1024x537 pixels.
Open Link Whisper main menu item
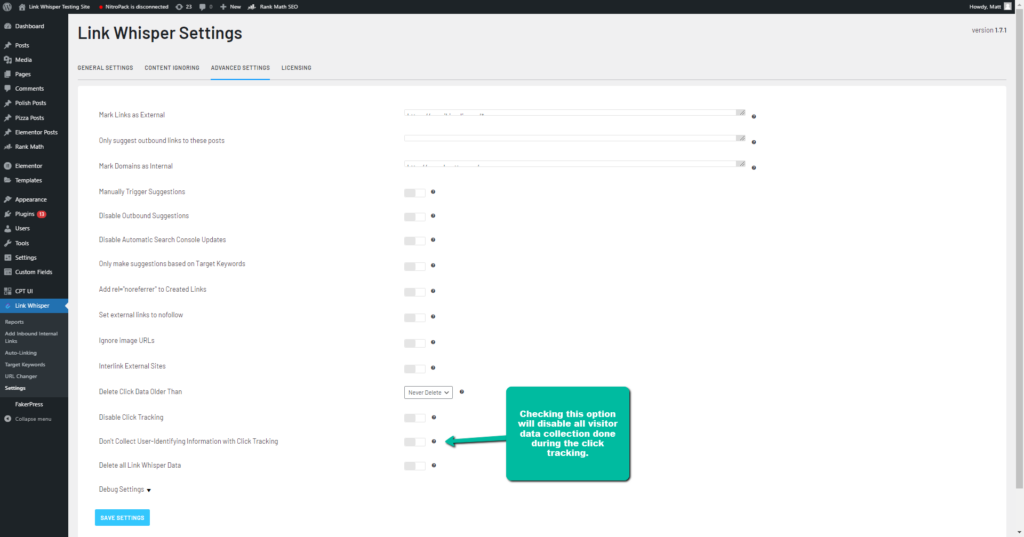click(33, 306)
